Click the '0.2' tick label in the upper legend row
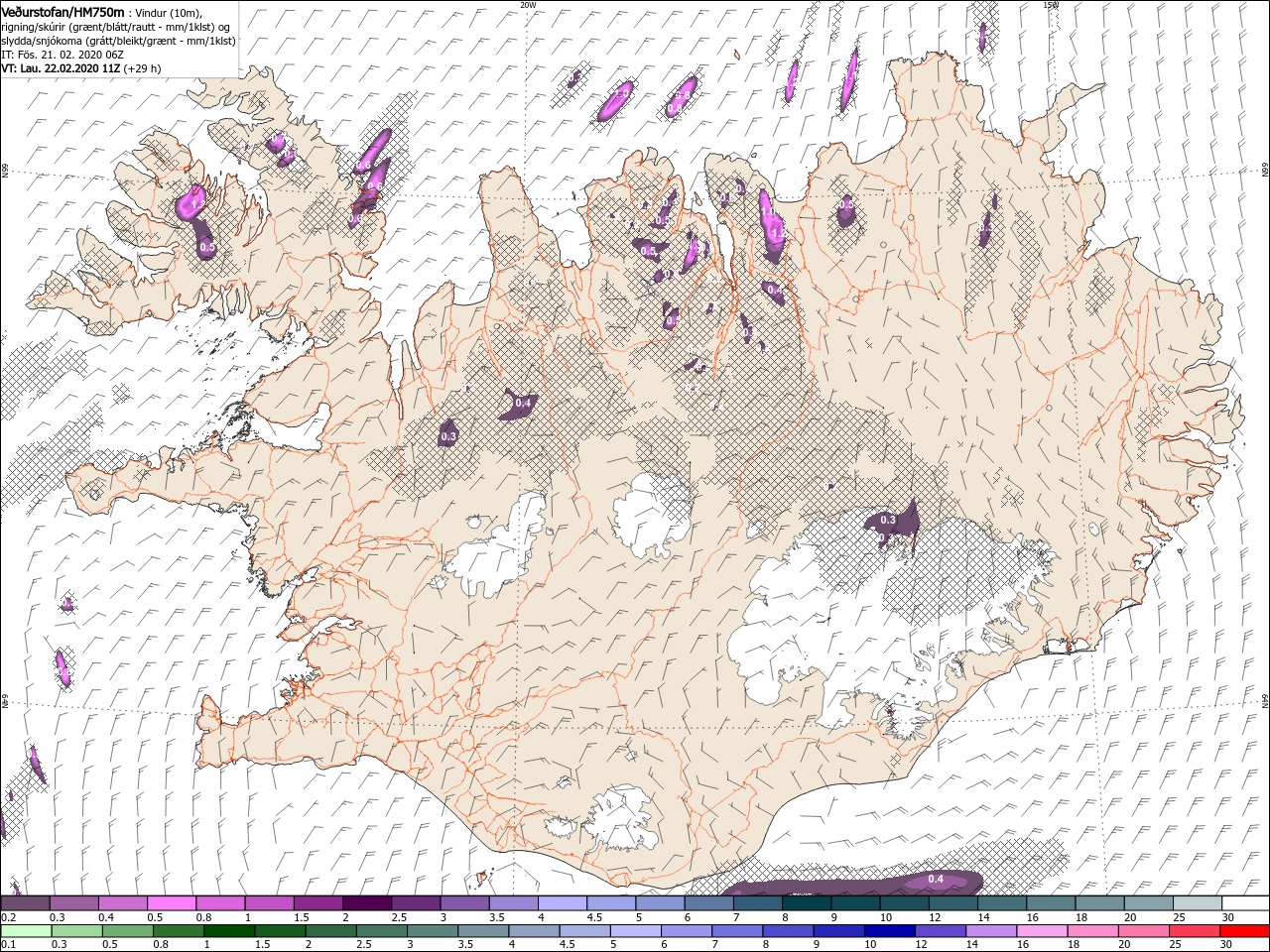 (x=8, y=917)
